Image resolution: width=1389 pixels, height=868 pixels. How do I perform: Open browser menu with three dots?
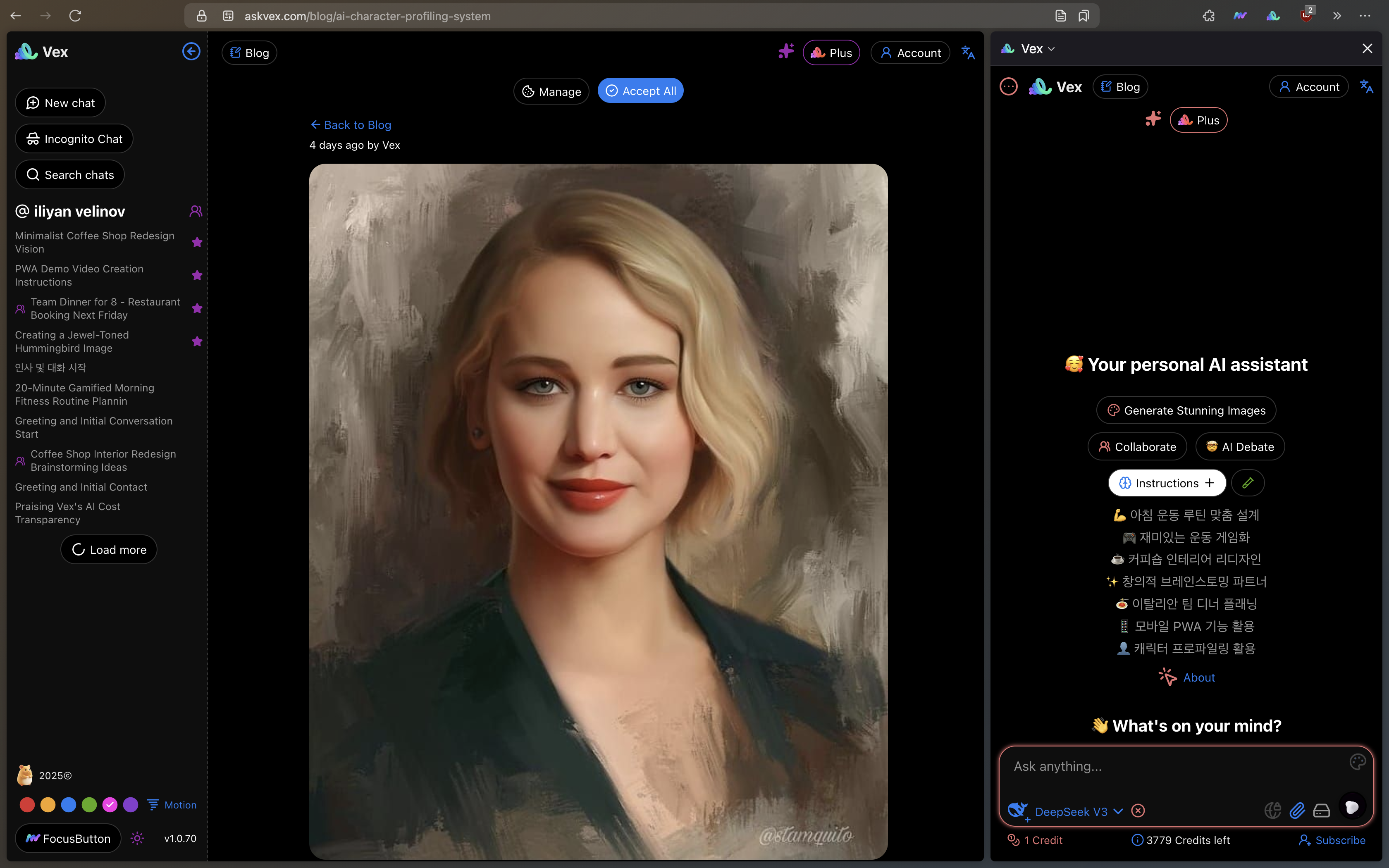coord(1364,16)
